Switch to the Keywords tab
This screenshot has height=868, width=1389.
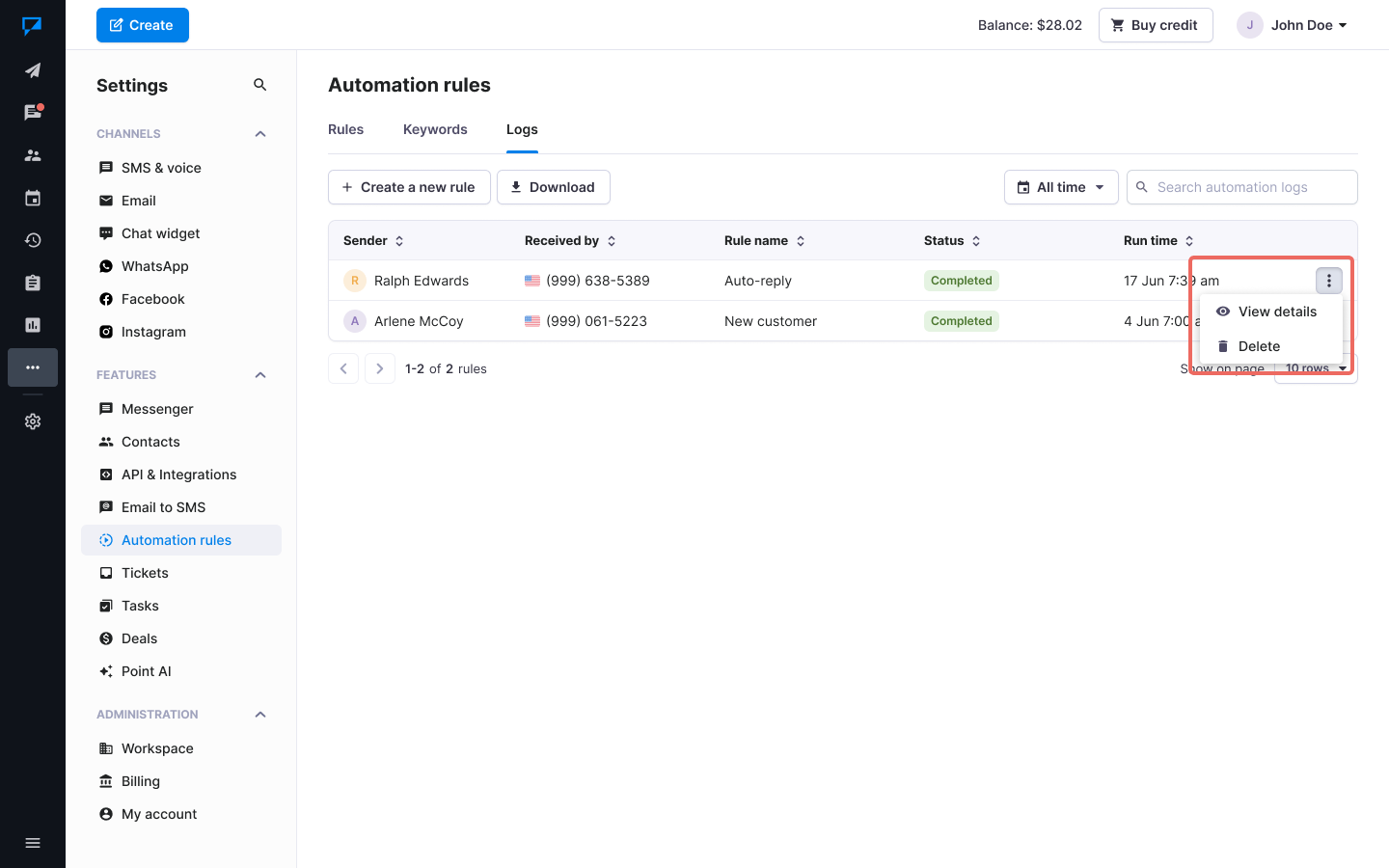coord(435,129)
